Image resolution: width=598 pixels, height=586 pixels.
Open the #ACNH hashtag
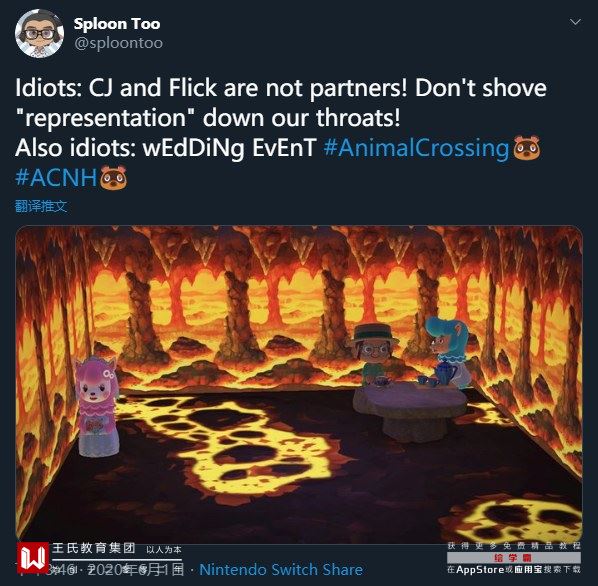click(x=56, y=177)
